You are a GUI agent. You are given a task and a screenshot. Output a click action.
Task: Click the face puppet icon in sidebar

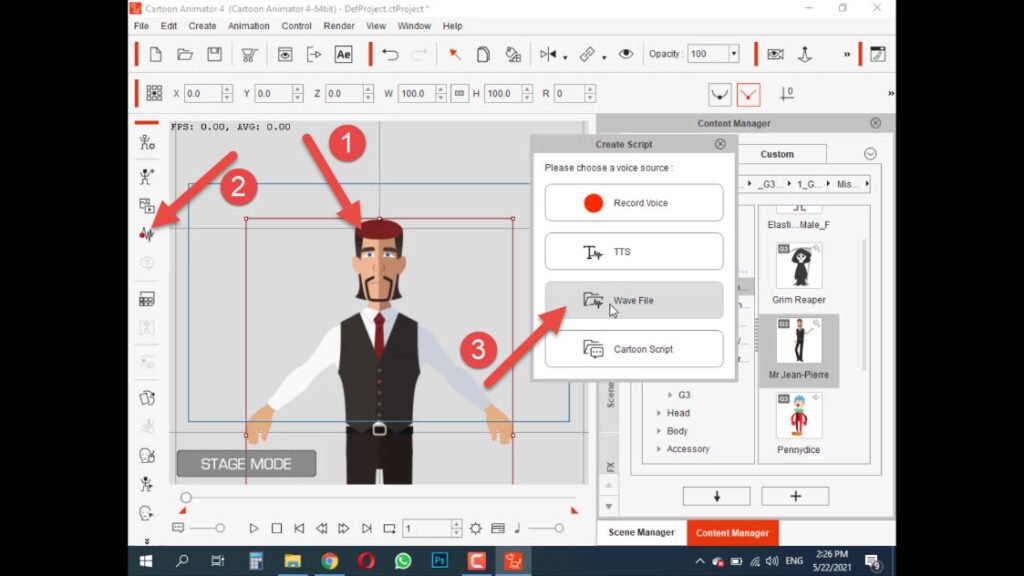point(146,455)
